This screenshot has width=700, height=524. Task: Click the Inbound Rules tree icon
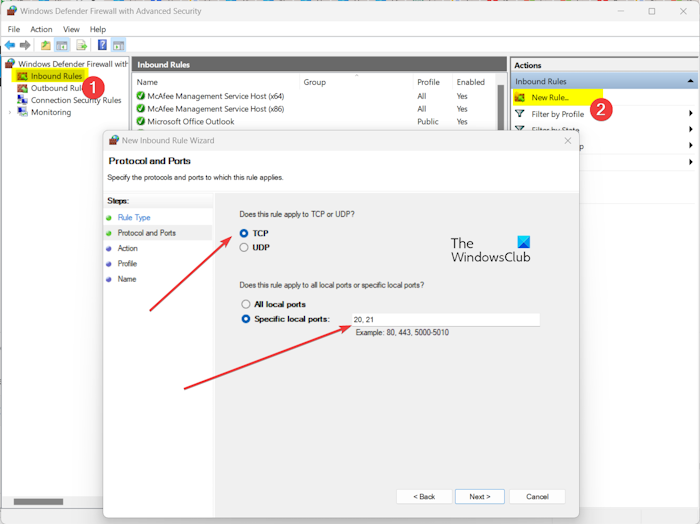(22, 76)
